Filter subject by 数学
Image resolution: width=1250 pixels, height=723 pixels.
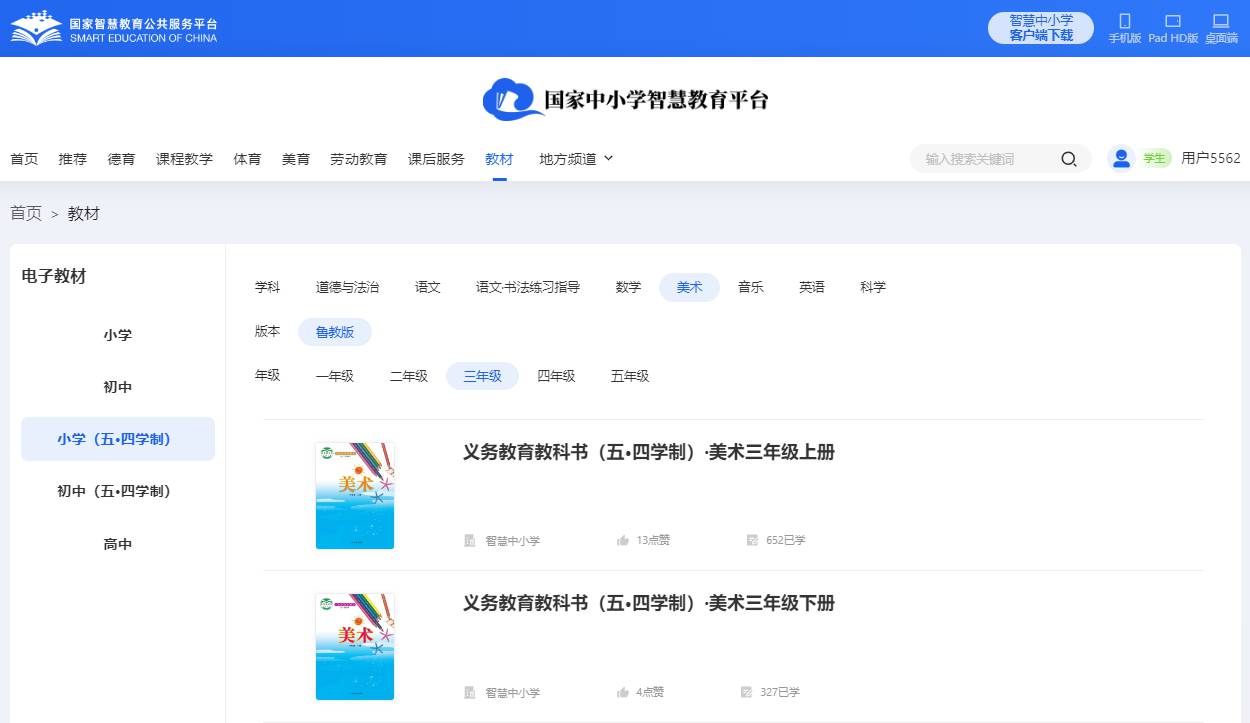[x=629, y=287]
